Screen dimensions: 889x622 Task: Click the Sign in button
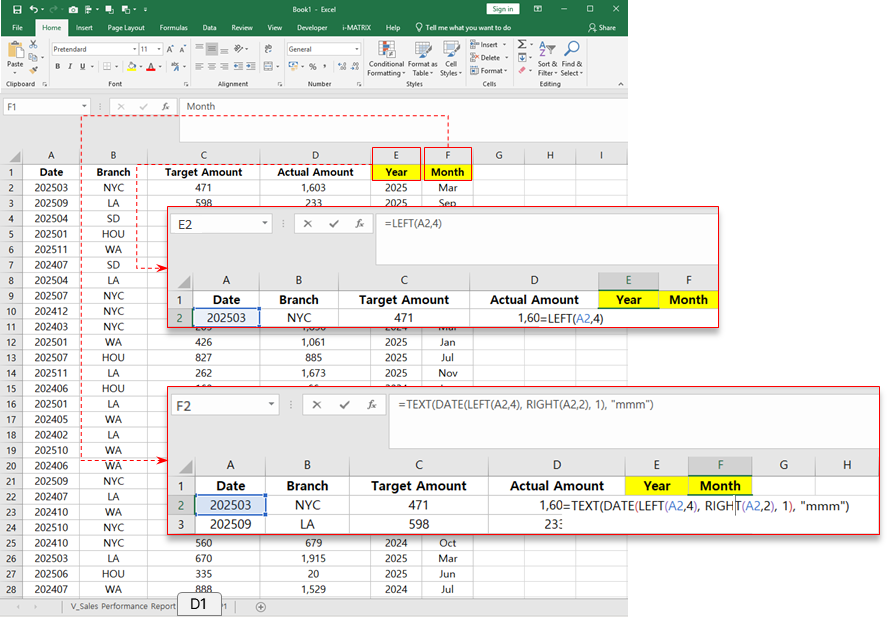coord(503,8)
